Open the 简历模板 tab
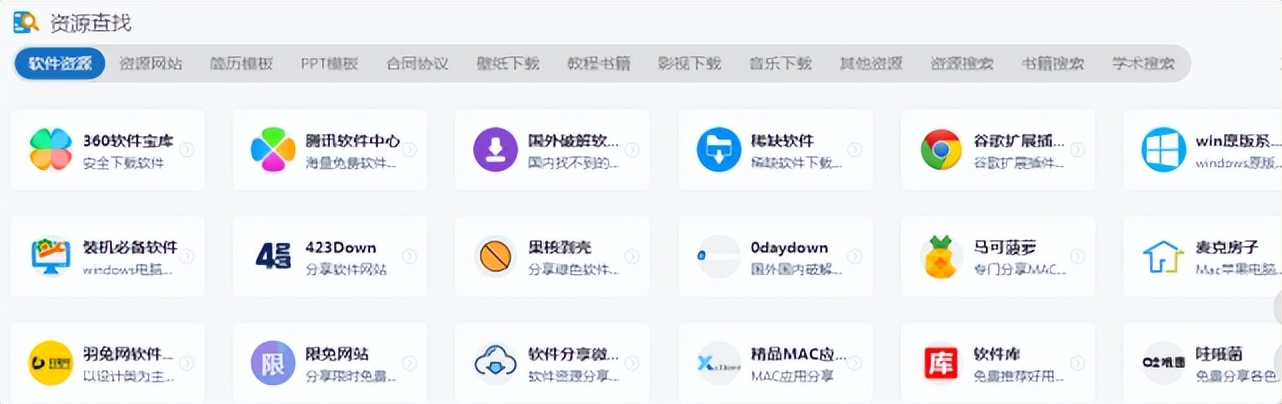 click(x=241, y=63)
